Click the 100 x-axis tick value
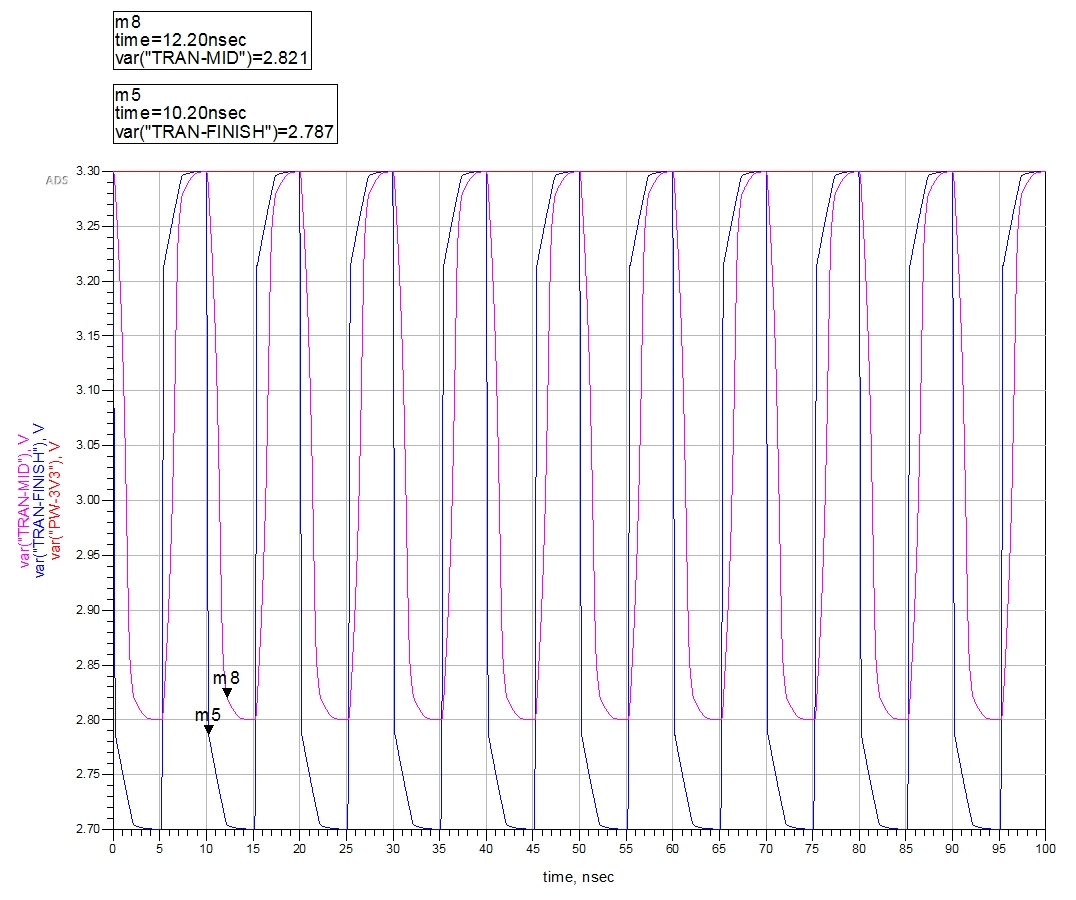This screenshot has height=900, width=1076. (x=1045, y=849)
